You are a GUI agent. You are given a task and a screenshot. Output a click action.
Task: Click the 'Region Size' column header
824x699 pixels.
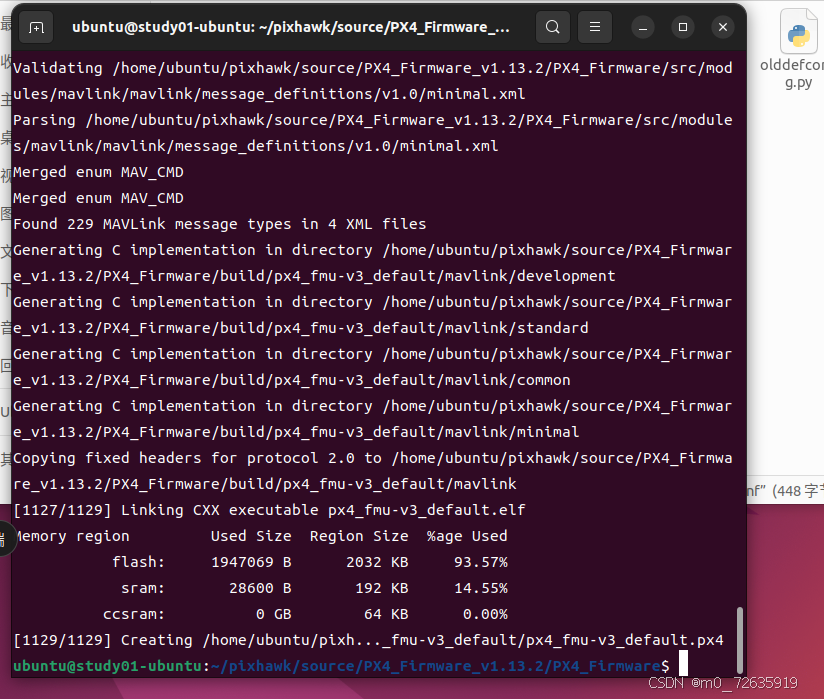(359, 536)
